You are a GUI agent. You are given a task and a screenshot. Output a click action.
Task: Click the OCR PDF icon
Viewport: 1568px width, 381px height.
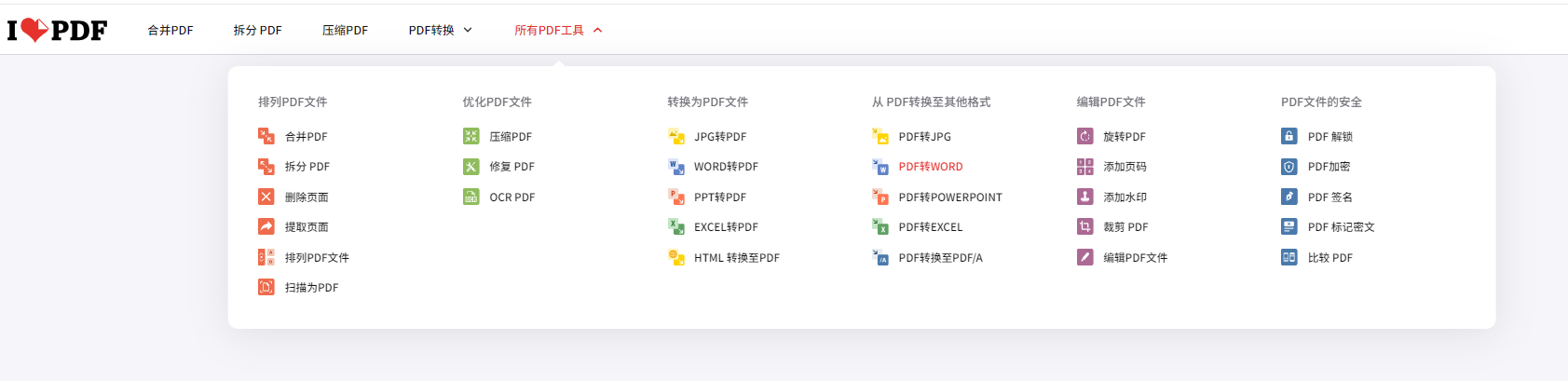[471, 197]
